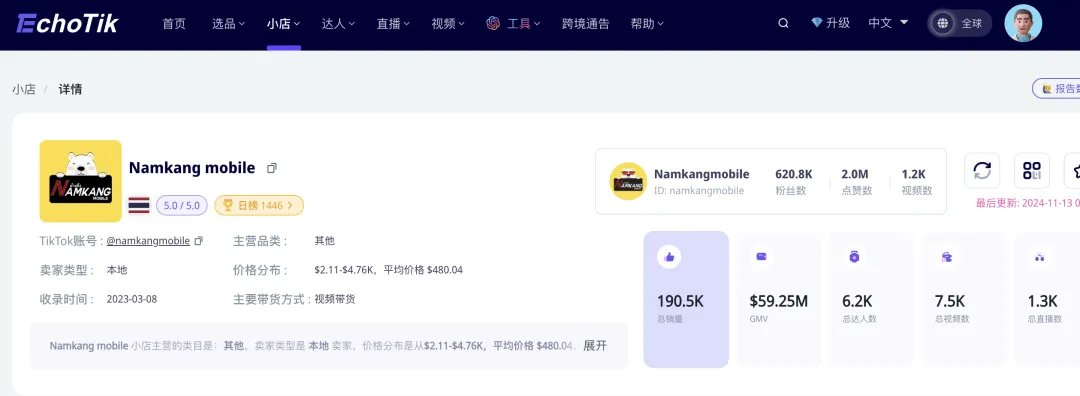Toggle the 全球 region selector
Viewport: 1080px width, 396px height.
pyautogui.click(x=959, y=23)
